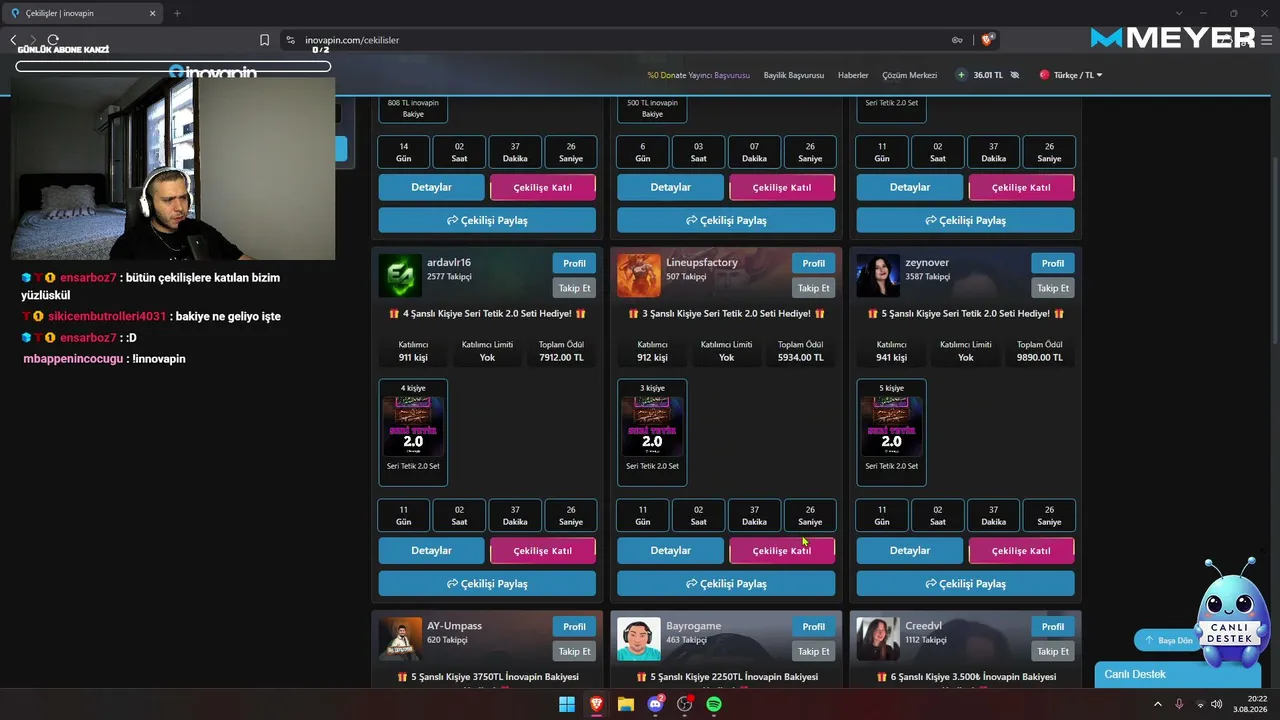Click Bayrogame avatar image

tap(639, 640)
